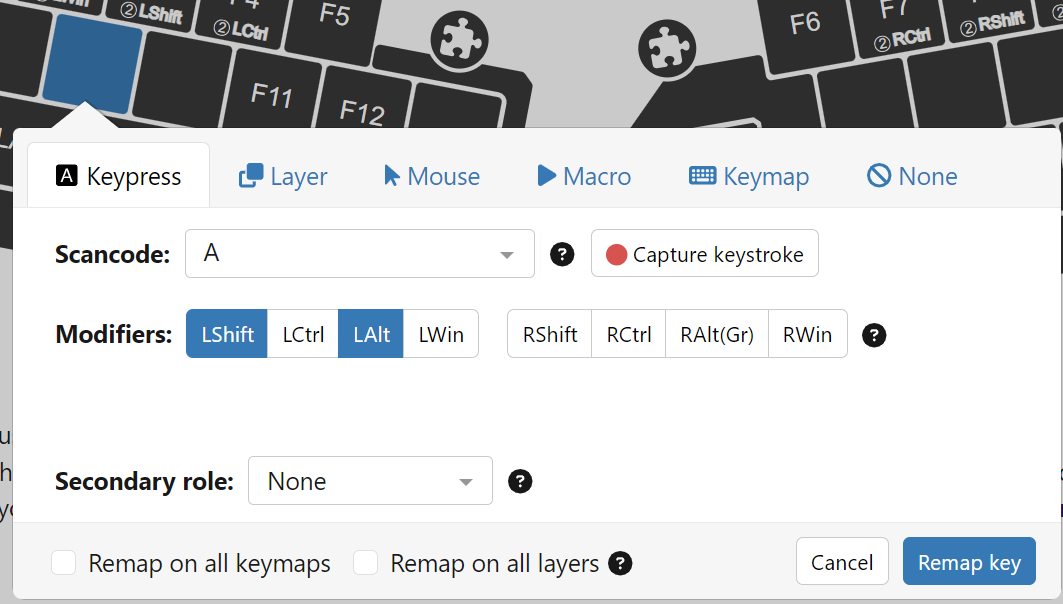Image resolution: width=1063 pixels, height=604 pixels.
Task: Open the Secondary role help icon
Action: pos(520,481)
